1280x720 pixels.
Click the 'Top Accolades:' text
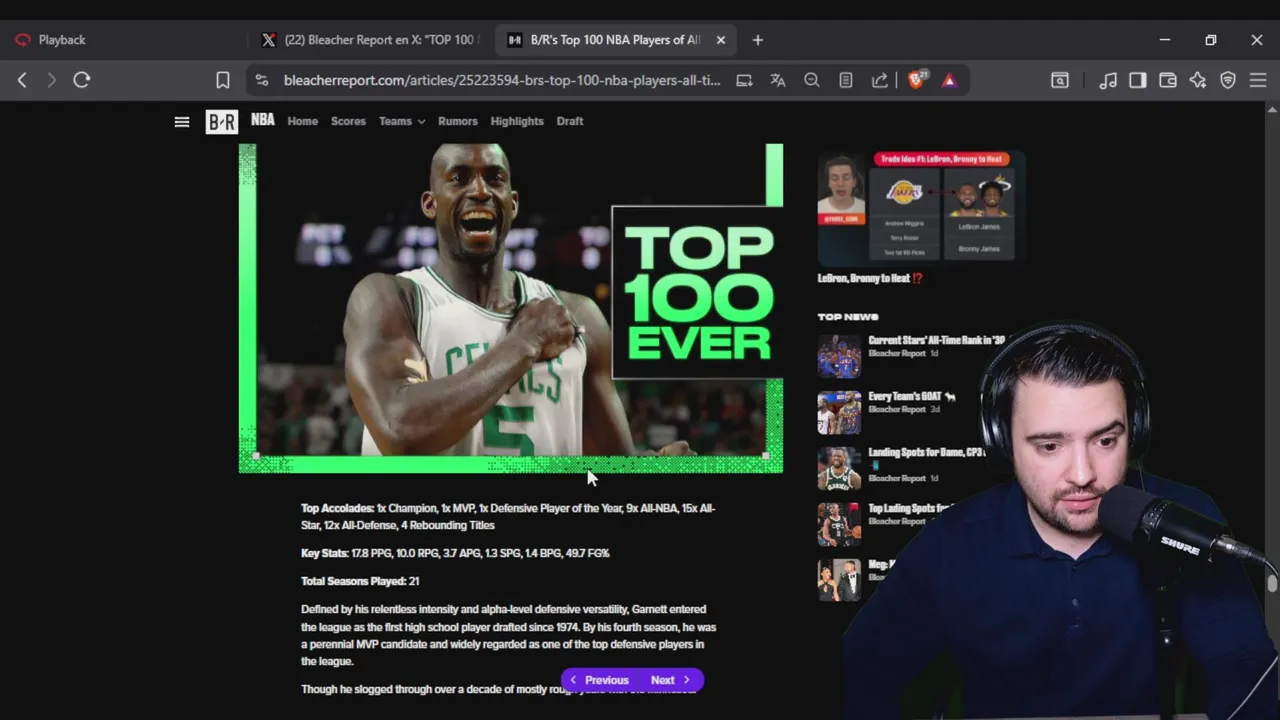338,508
